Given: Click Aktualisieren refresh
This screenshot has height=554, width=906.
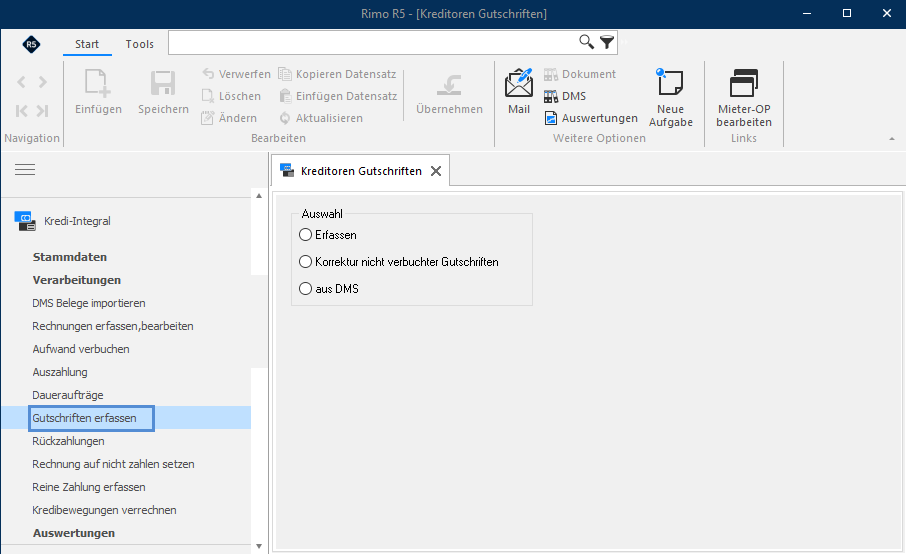Looking at the screenshot, I should (x=321, y=118).
